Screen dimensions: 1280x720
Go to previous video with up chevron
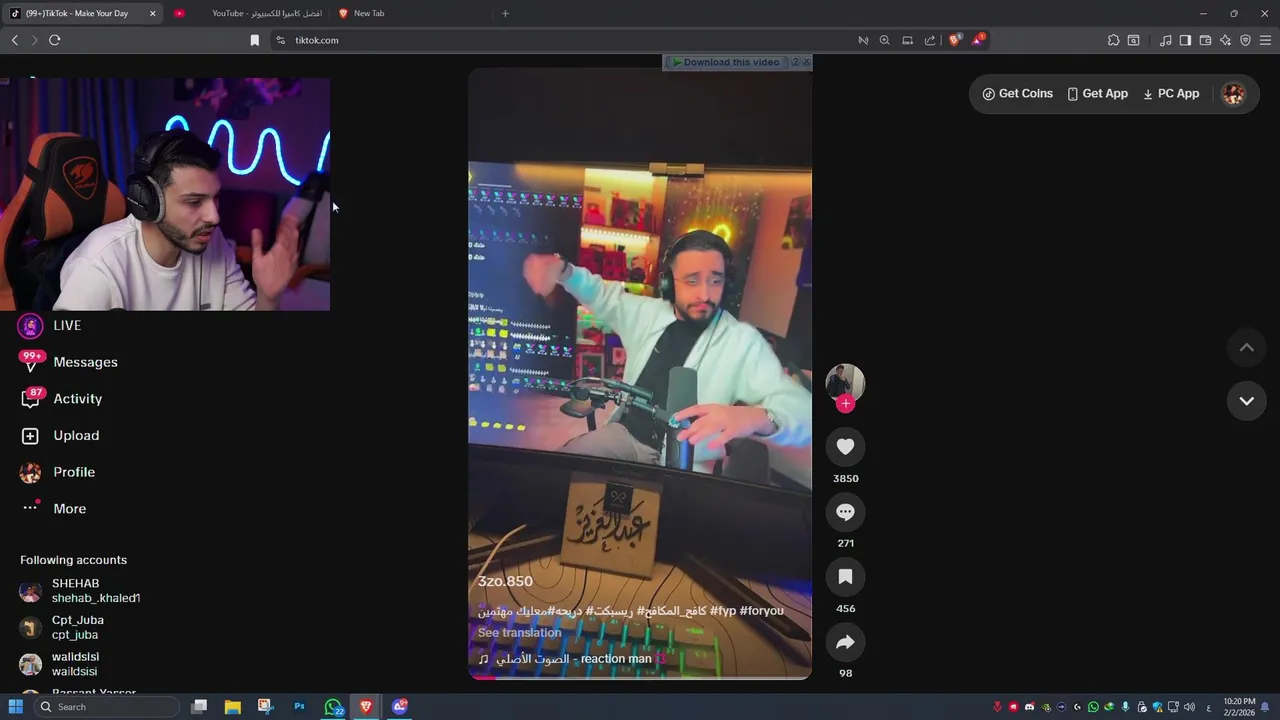point(1246,347)
